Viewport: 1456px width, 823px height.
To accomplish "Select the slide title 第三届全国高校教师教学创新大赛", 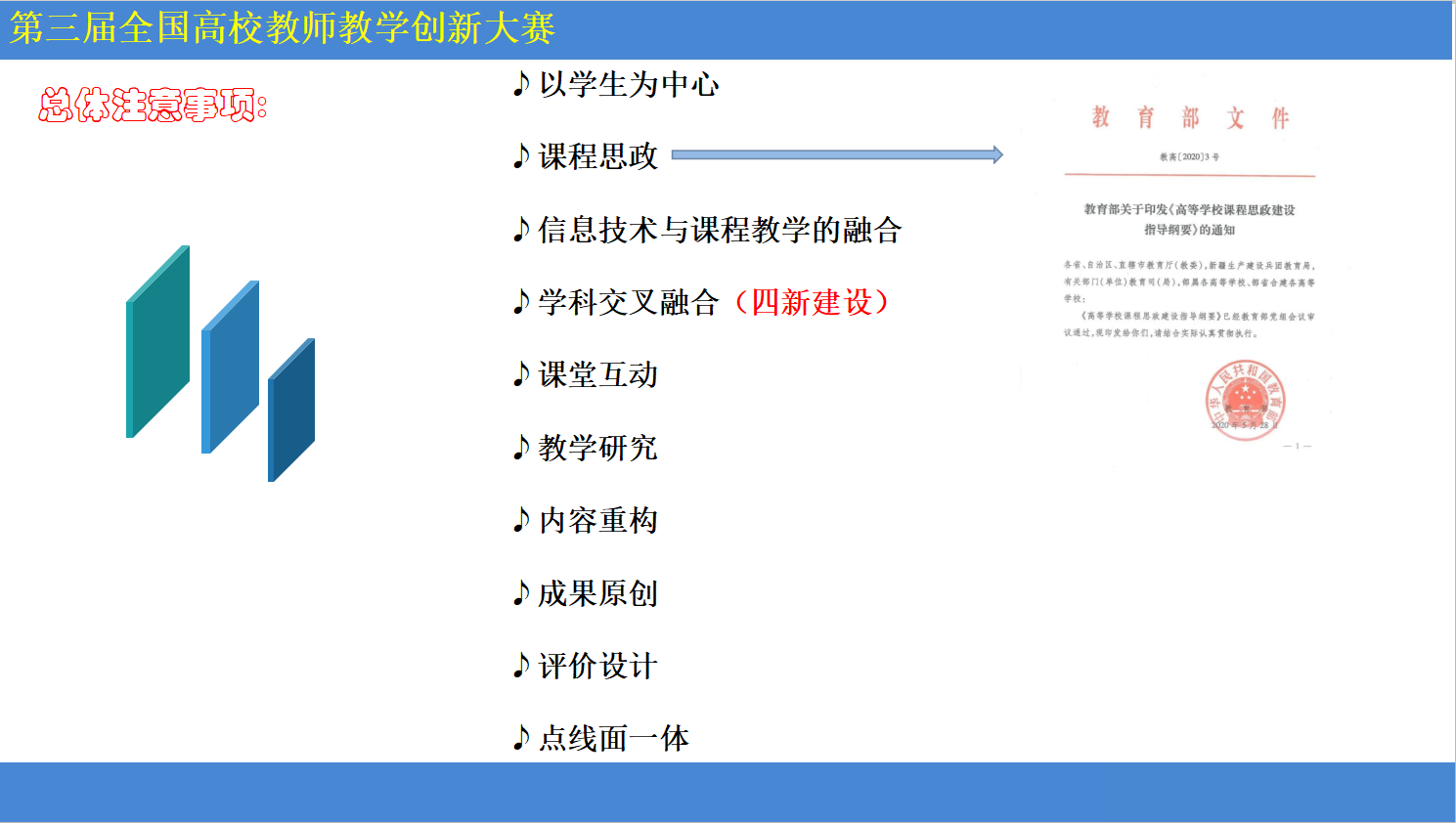I will [283, 28].
